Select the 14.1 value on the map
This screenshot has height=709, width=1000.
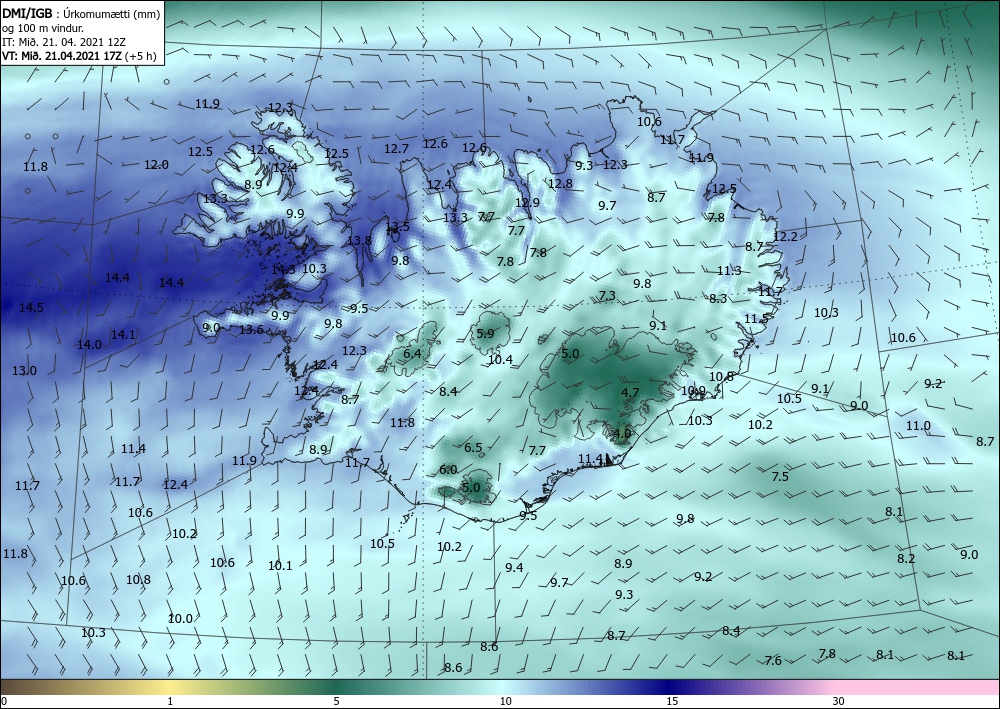click(123, 334)
